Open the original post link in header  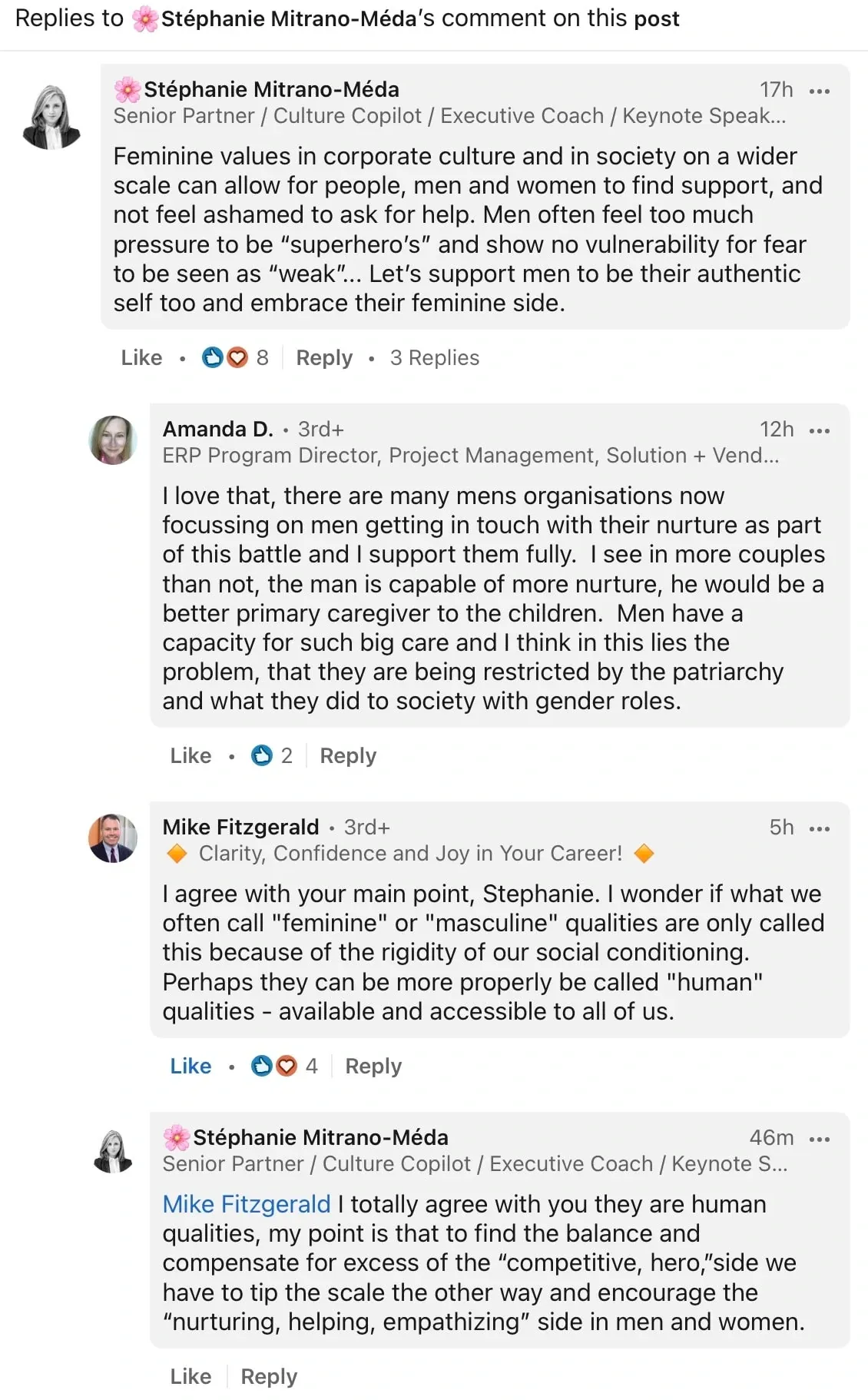pos(656,18)
